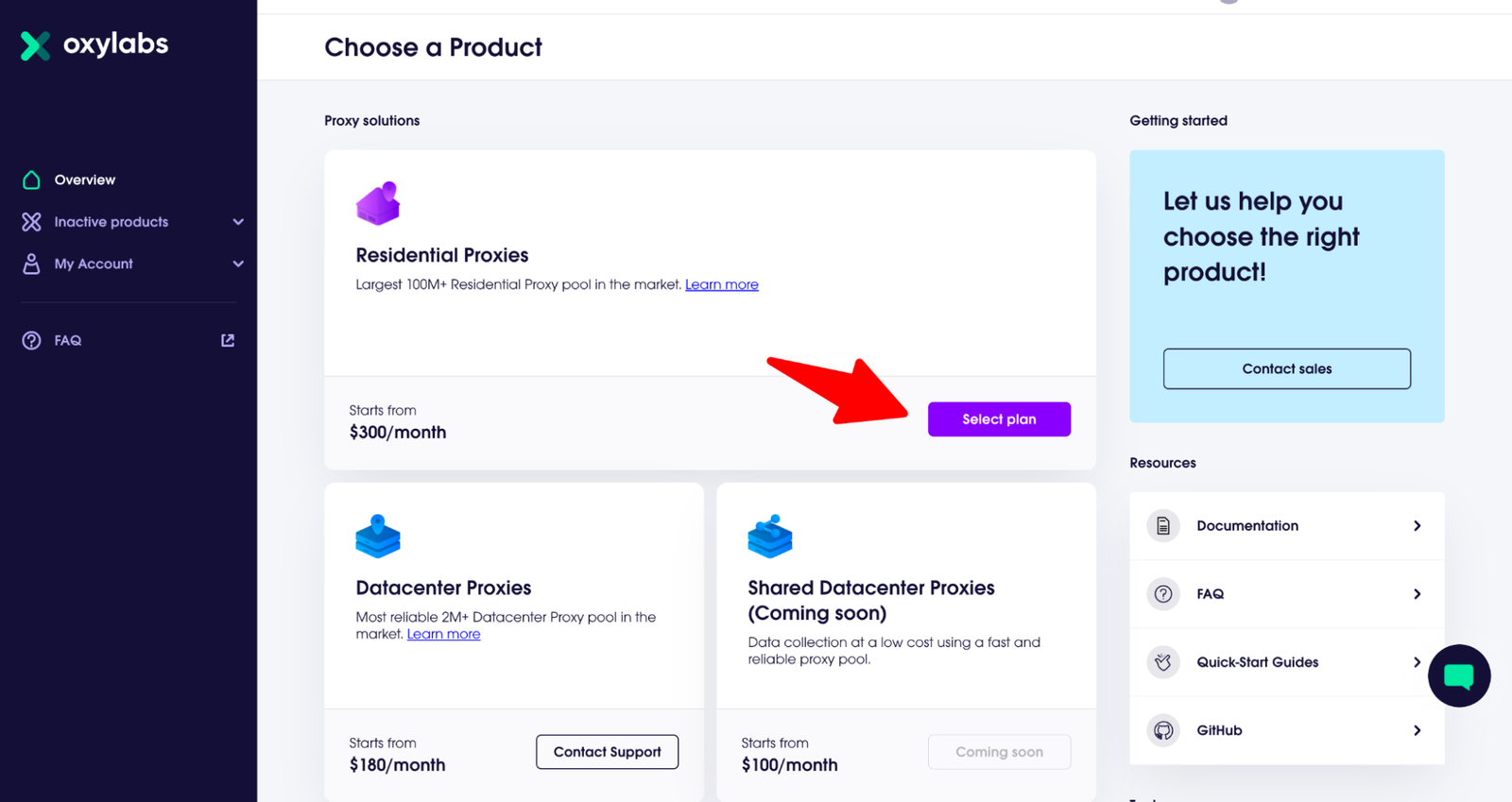1512x802 pixels.
Task: Click the Shared Datacenter Proxies icon
Action: coord(770,536)
